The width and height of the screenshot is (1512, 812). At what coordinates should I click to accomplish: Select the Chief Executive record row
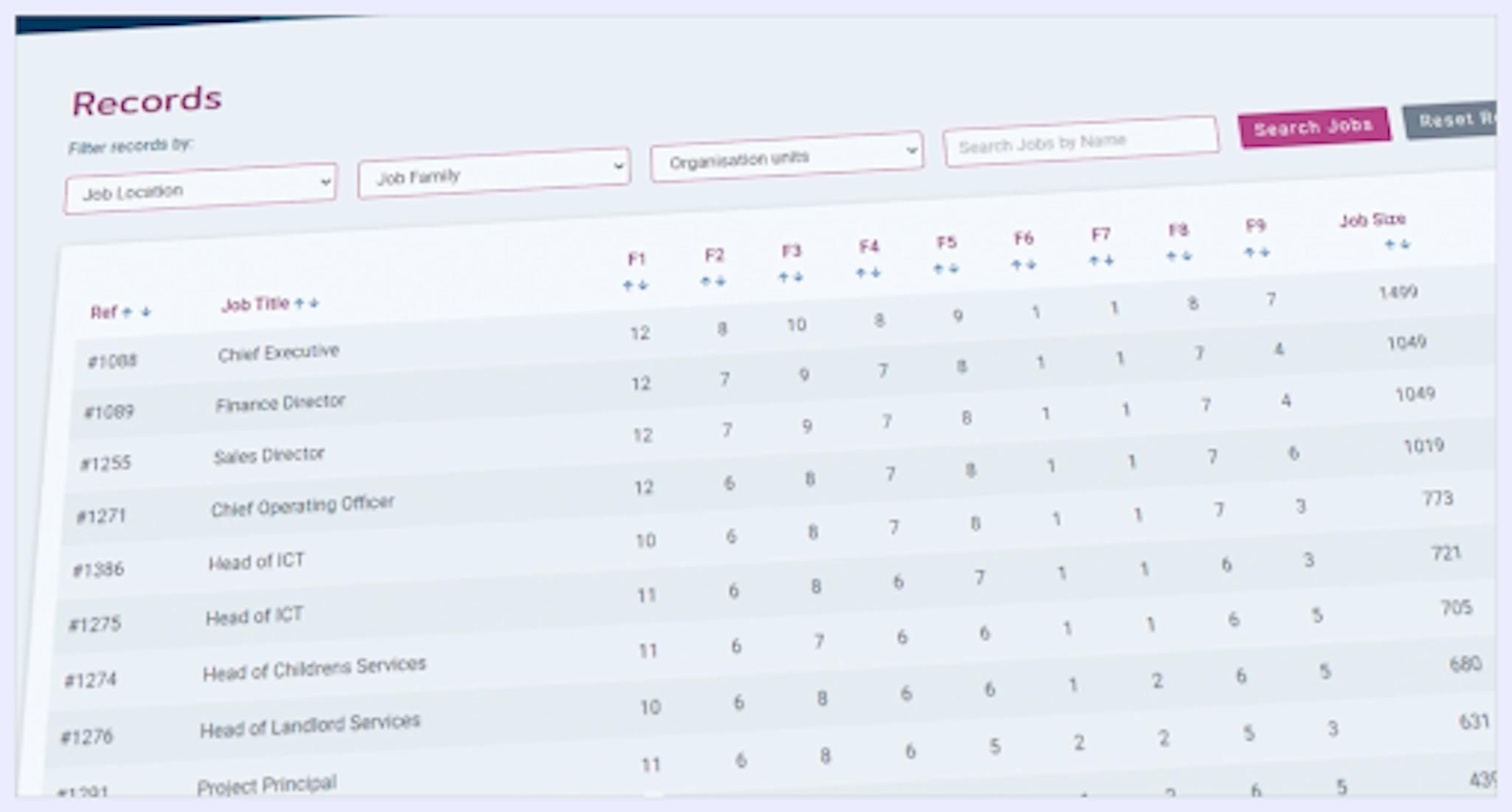[x=279, y=351]
